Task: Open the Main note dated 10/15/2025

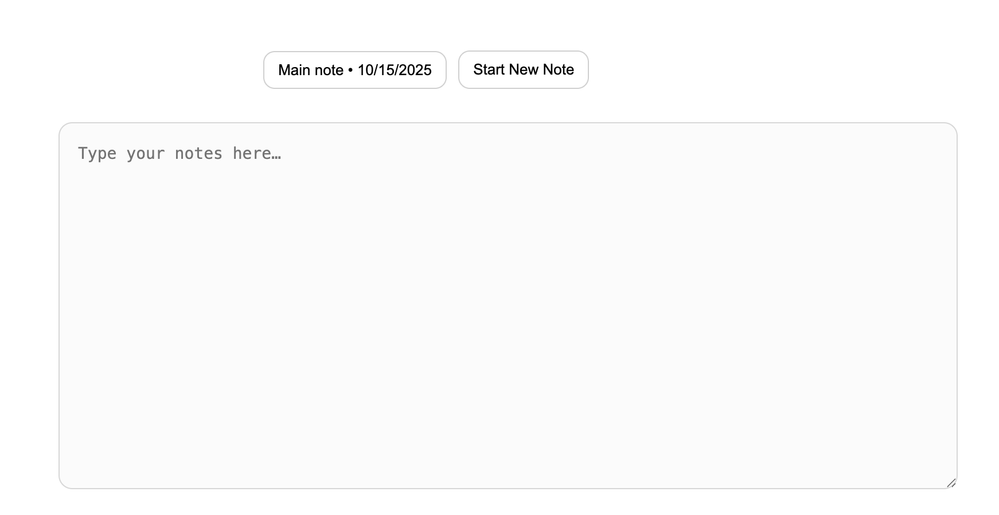Action: point(354,70)
